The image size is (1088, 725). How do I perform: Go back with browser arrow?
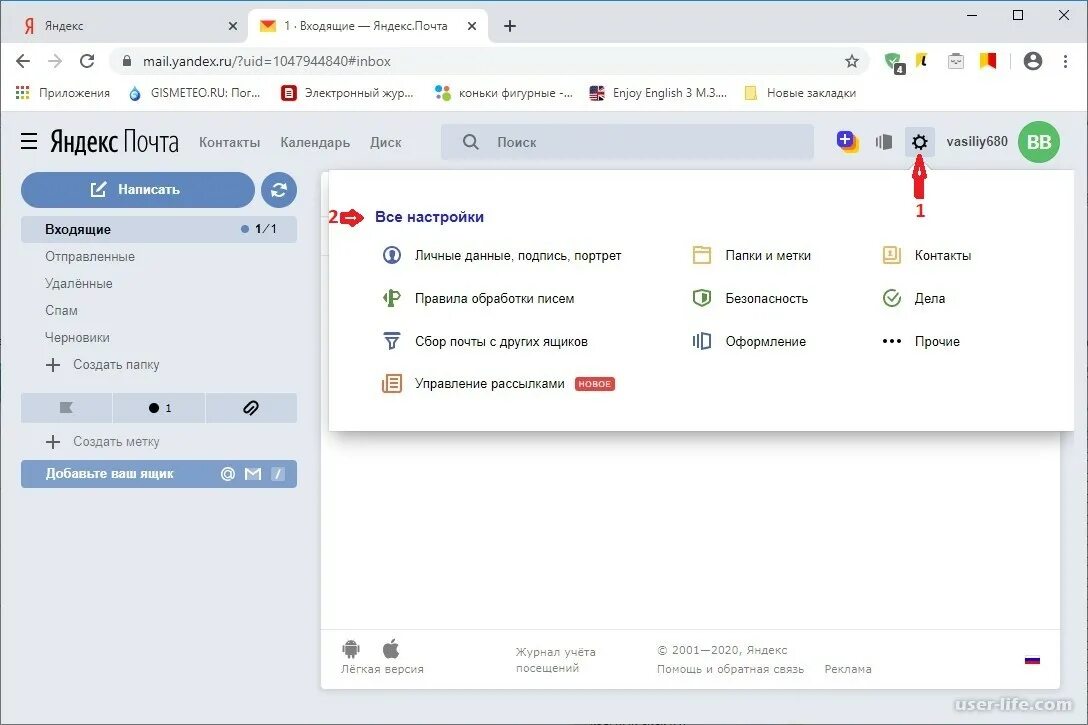(x=23, y=61)
